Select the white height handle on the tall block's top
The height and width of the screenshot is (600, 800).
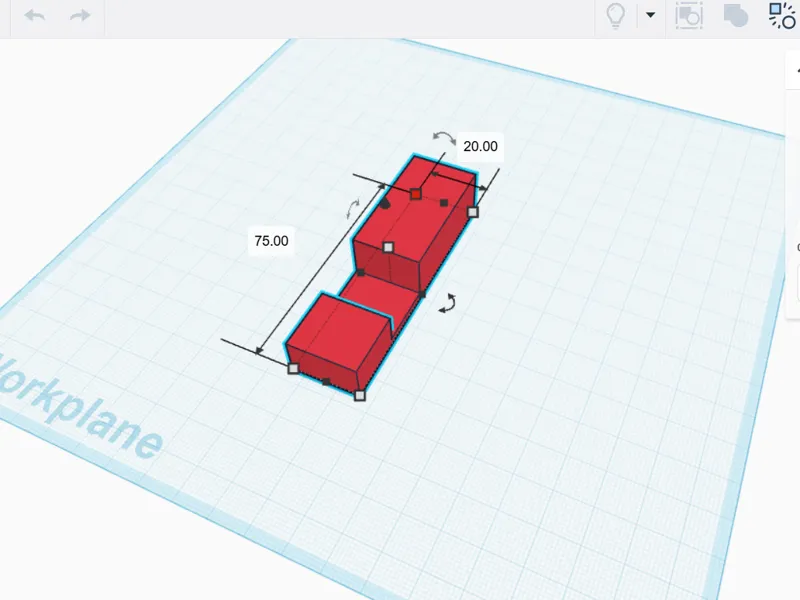[388, 247]
